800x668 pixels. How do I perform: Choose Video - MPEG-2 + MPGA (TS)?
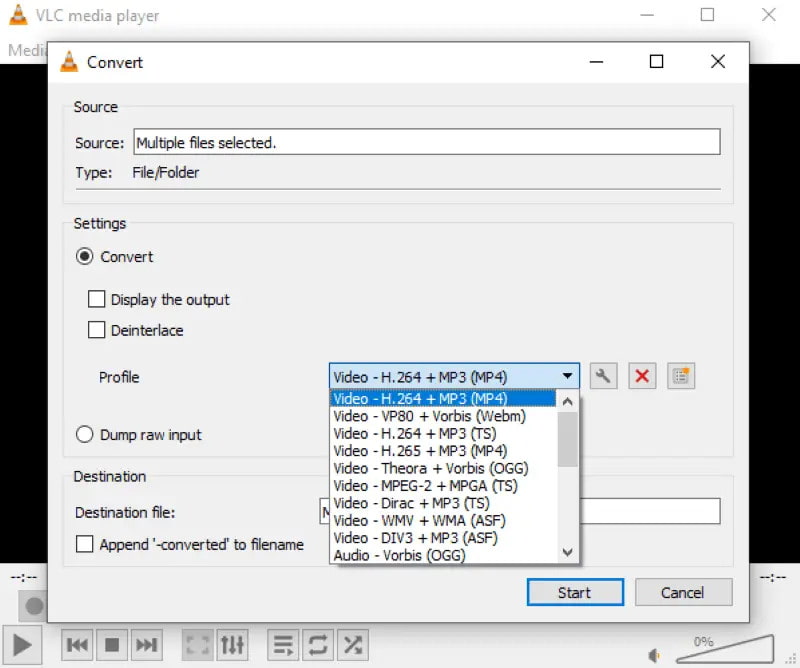click(443, 485)
